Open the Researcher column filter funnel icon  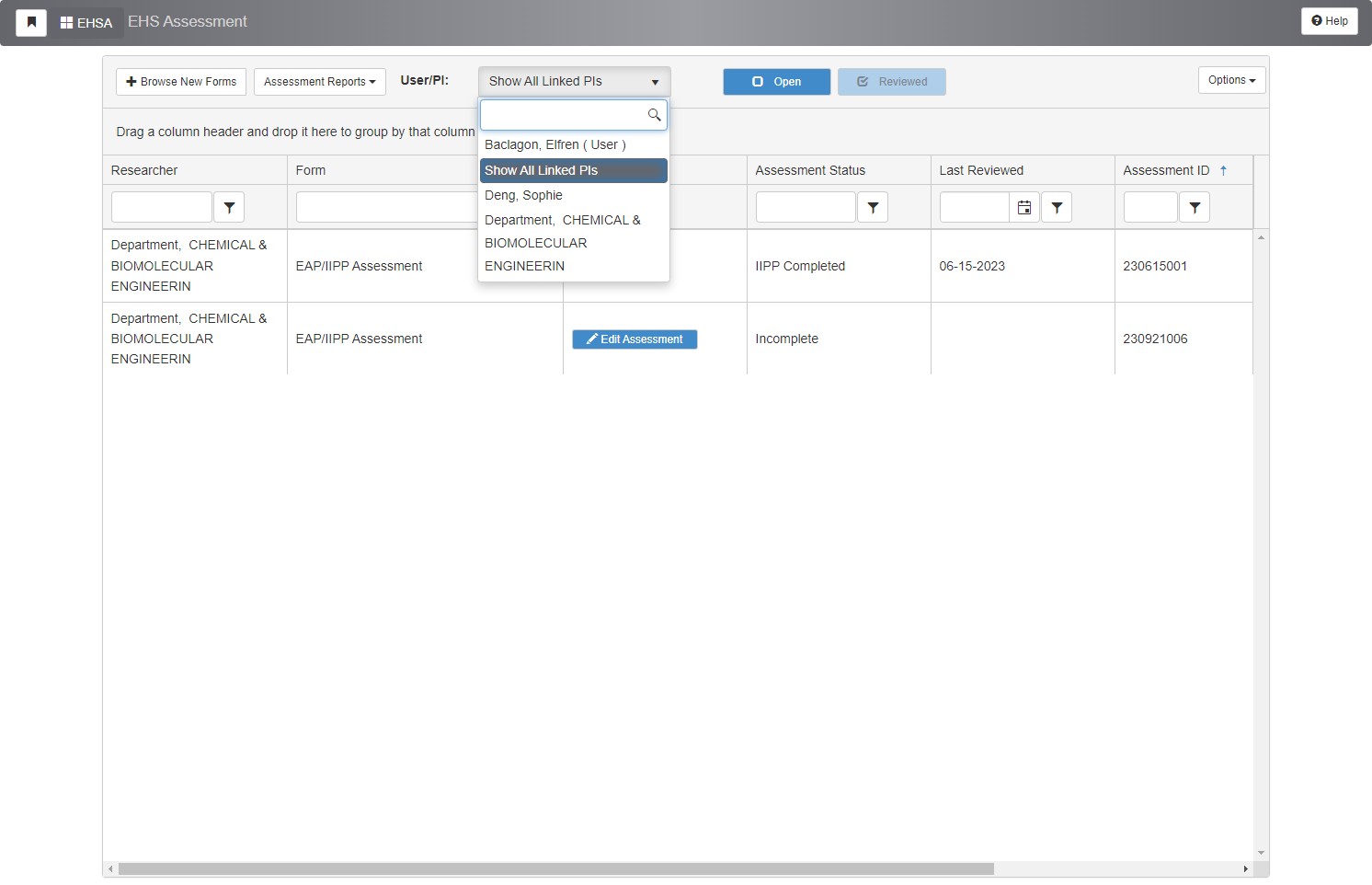pos(229,207)
